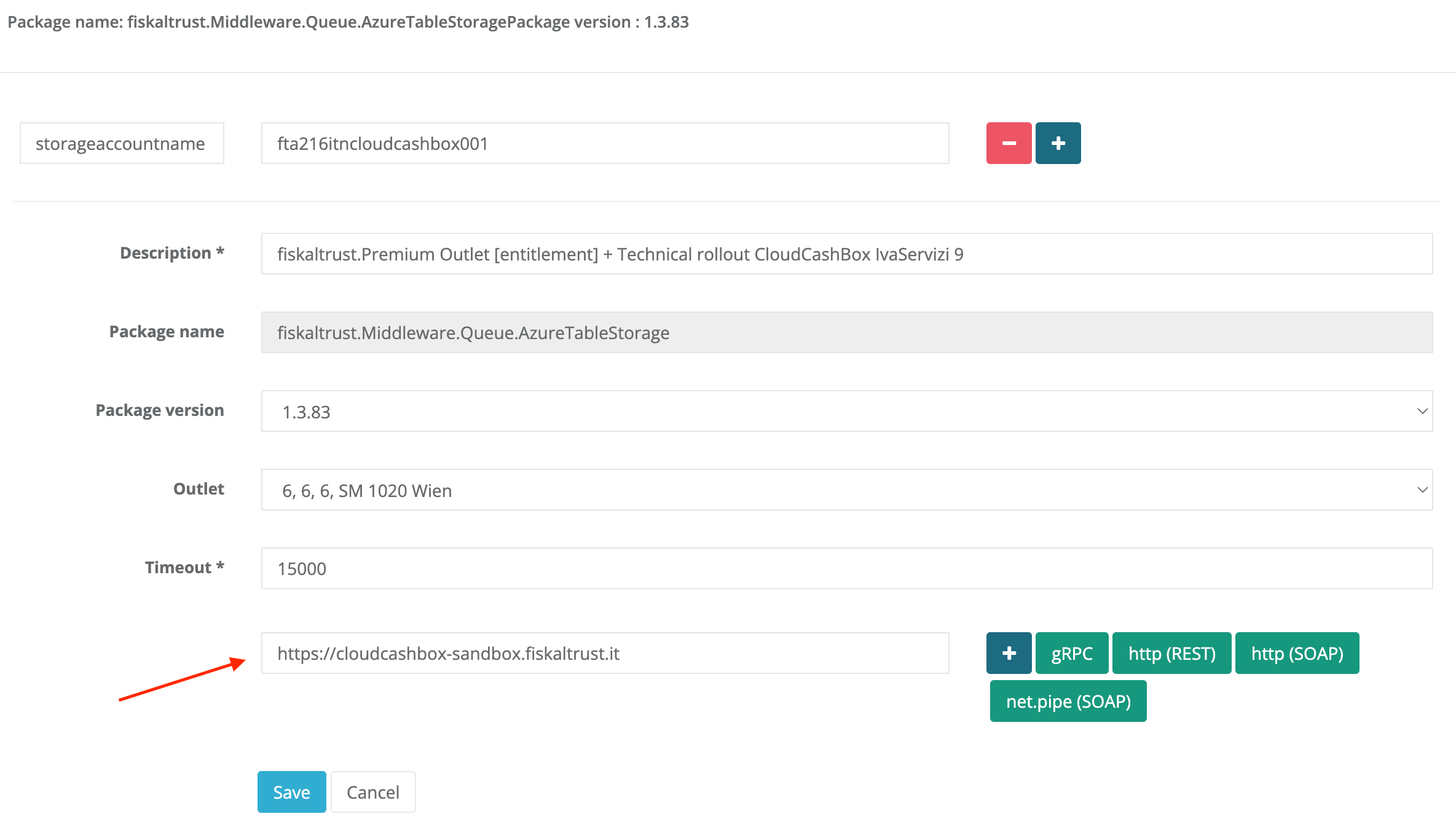1456x830 pixels.
Task: Click the Timeout field showing 15000
Action: [x=847, y=568]
